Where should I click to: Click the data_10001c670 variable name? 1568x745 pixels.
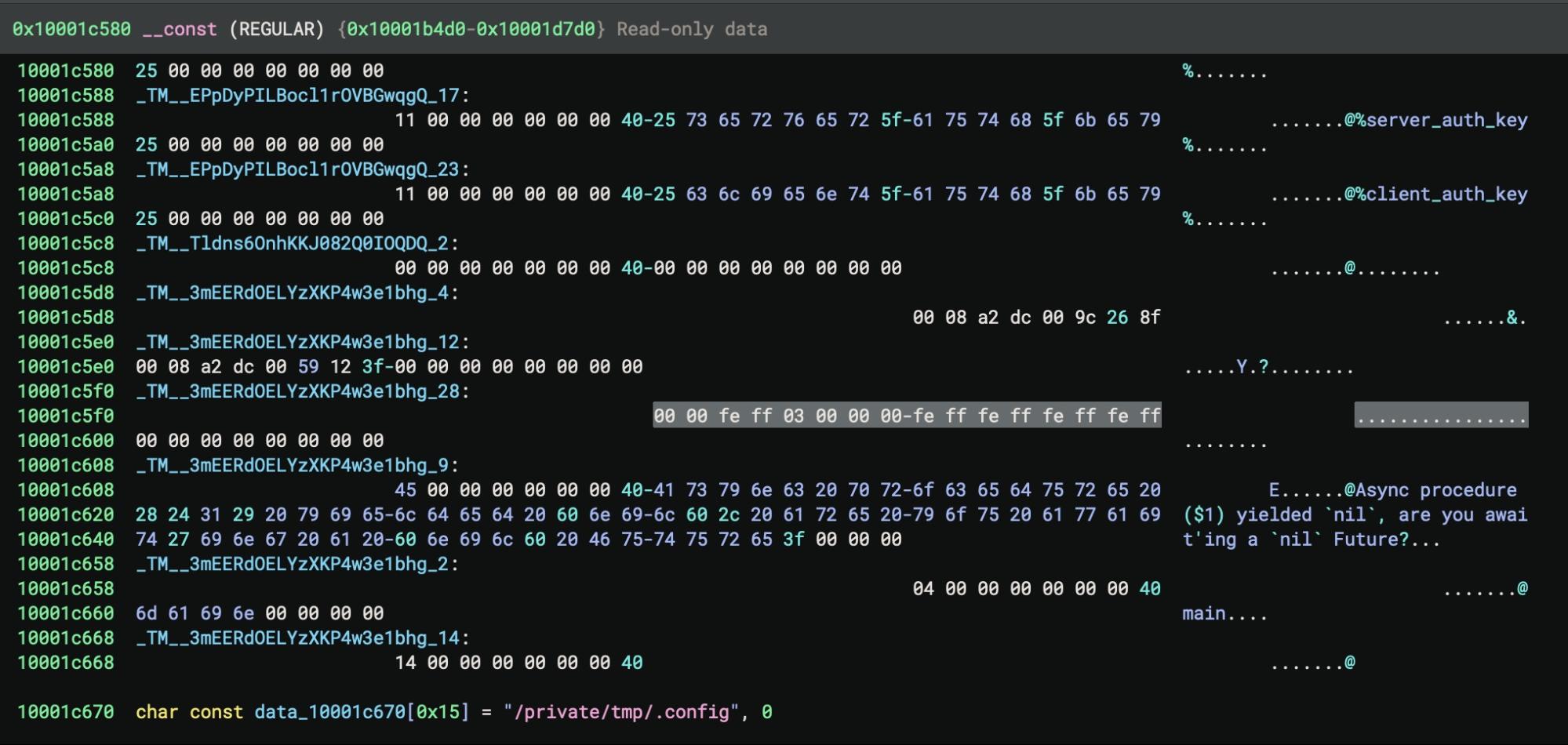tap(330, 712)
